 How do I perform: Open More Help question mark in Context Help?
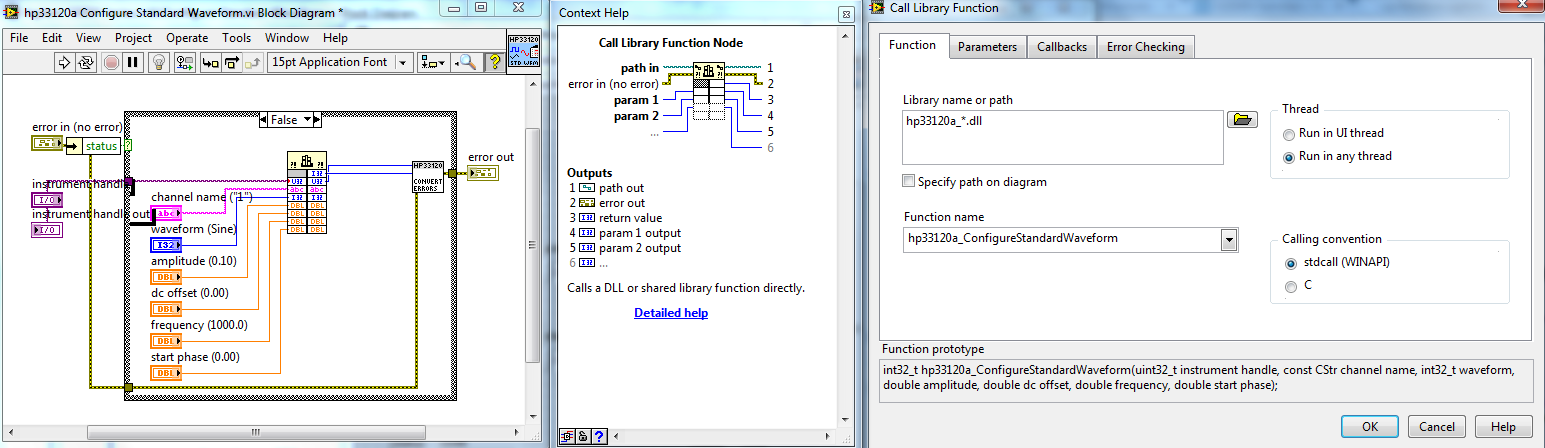tap(599, 437)
